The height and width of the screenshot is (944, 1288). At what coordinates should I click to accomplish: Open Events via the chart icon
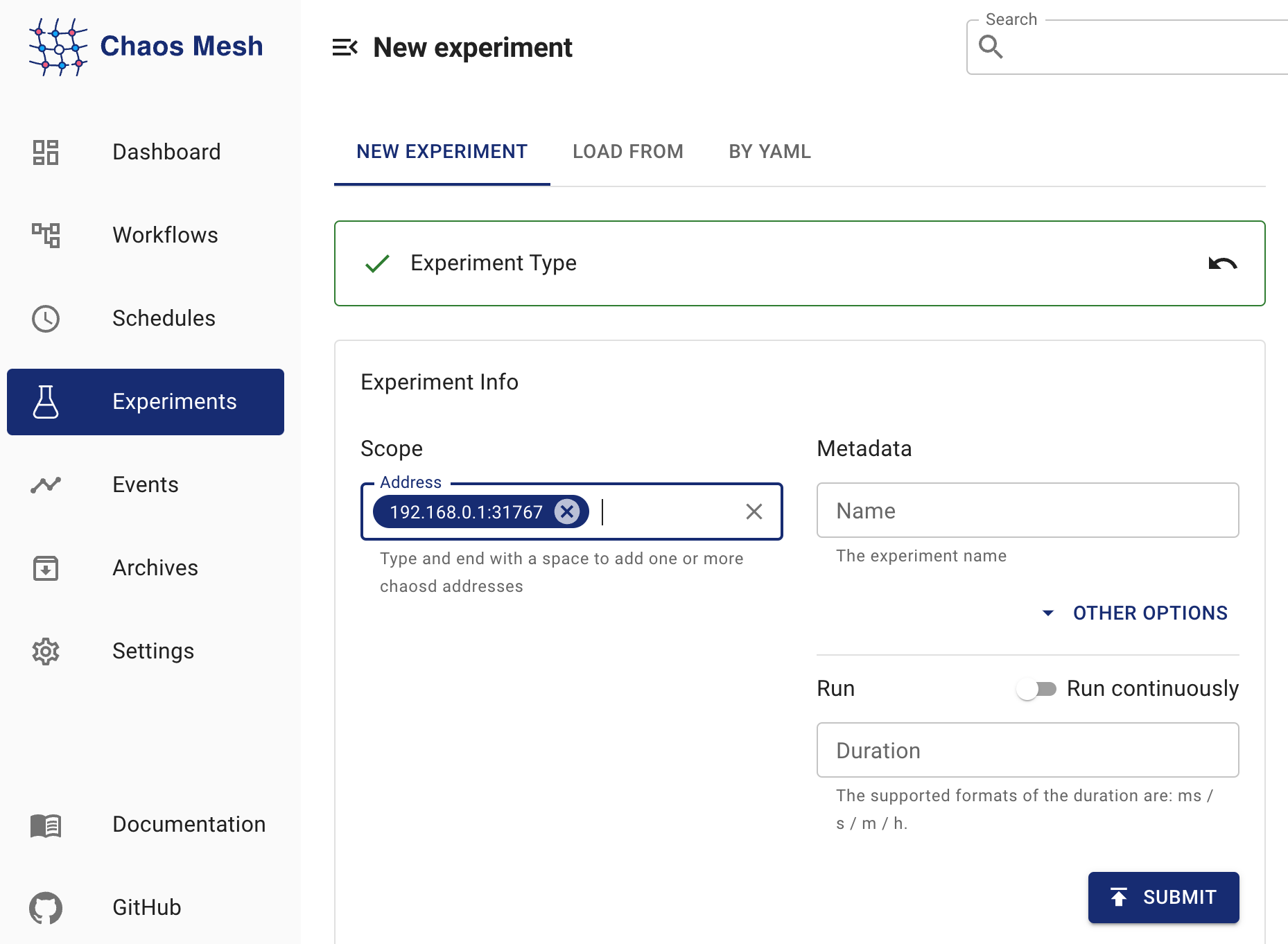46,484
